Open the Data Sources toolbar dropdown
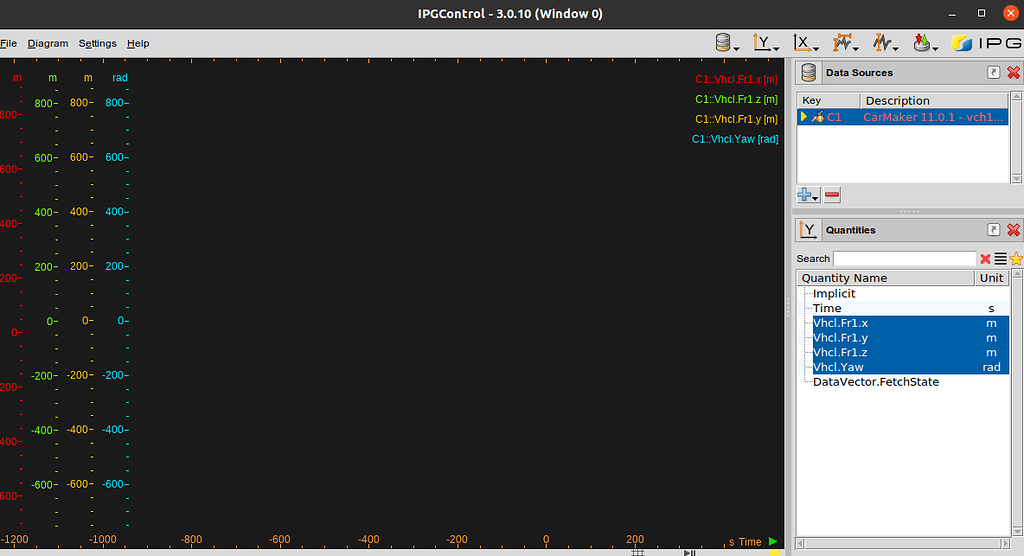Image resolution: width=1024 pixels, height=556 pixels. (x=727, y=43)
